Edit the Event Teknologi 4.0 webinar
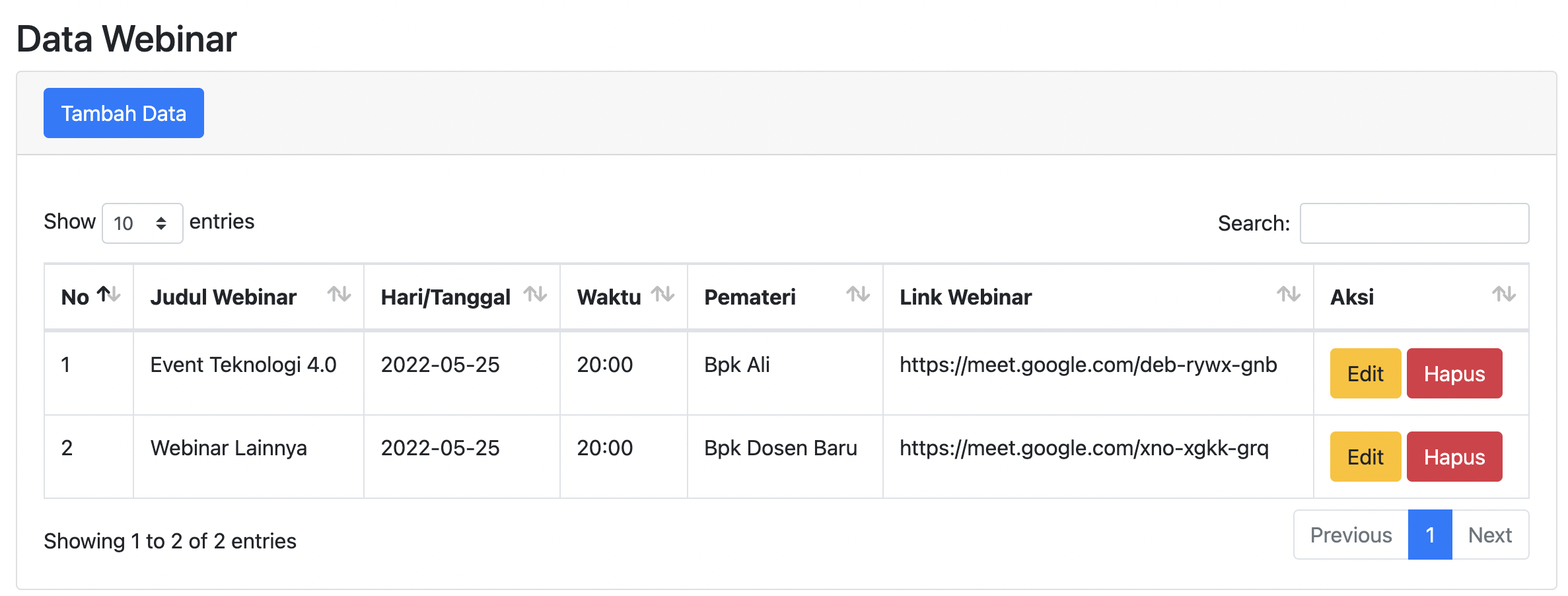 [x=1365, y=373]
